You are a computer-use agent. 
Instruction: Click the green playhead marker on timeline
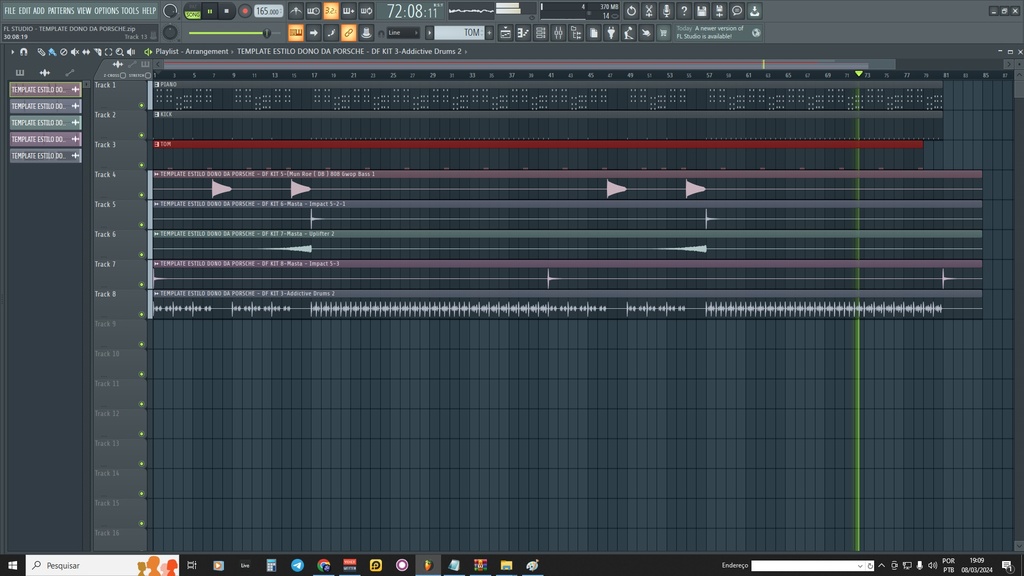point(859,74)
